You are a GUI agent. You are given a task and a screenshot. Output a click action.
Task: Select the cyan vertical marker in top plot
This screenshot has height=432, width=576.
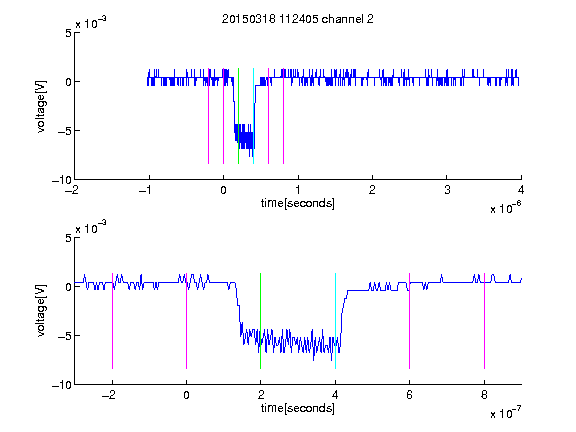click(x=253, y=116)
